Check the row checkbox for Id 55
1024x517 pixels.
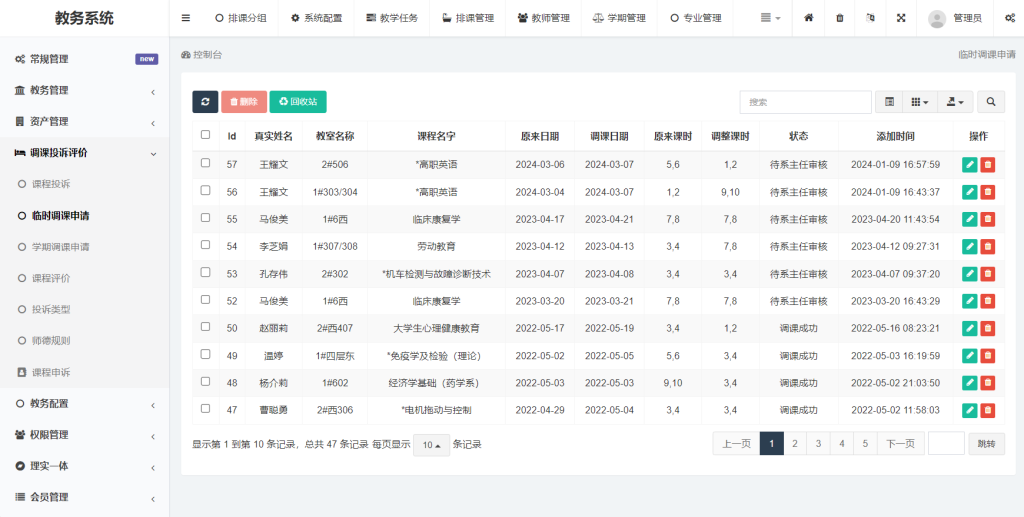tap(206, 217)
